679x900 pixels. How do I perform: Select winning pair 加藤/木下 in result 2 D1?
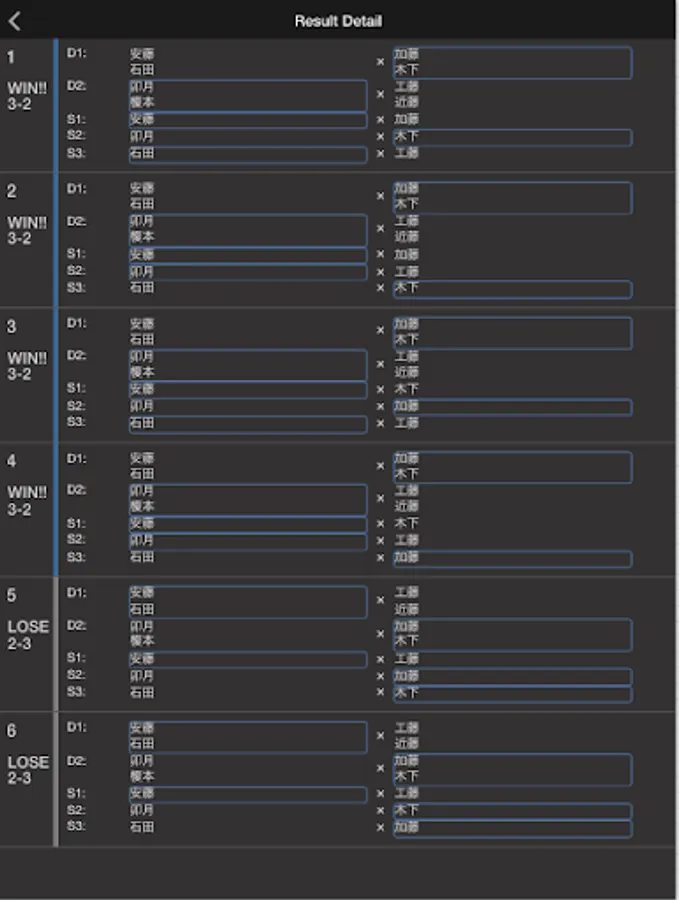513,198
